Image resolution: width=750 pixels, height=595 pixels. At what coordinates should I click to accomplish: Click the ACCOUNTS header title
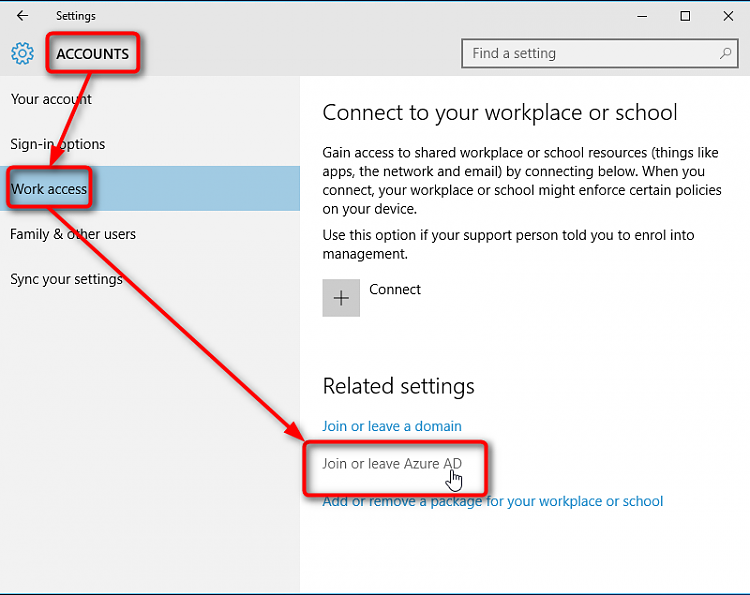click(x=92, y=54)
